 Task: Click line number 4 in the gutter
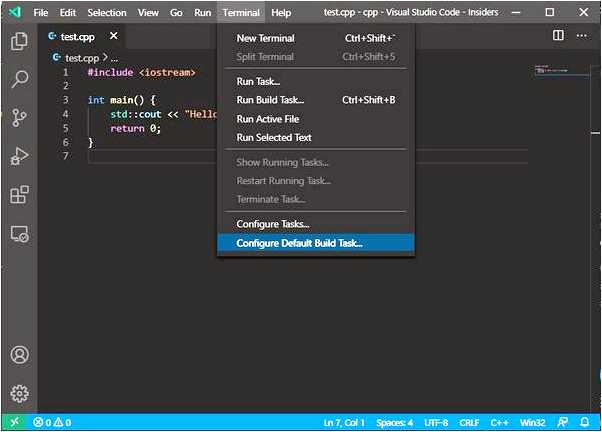point(65,114)
